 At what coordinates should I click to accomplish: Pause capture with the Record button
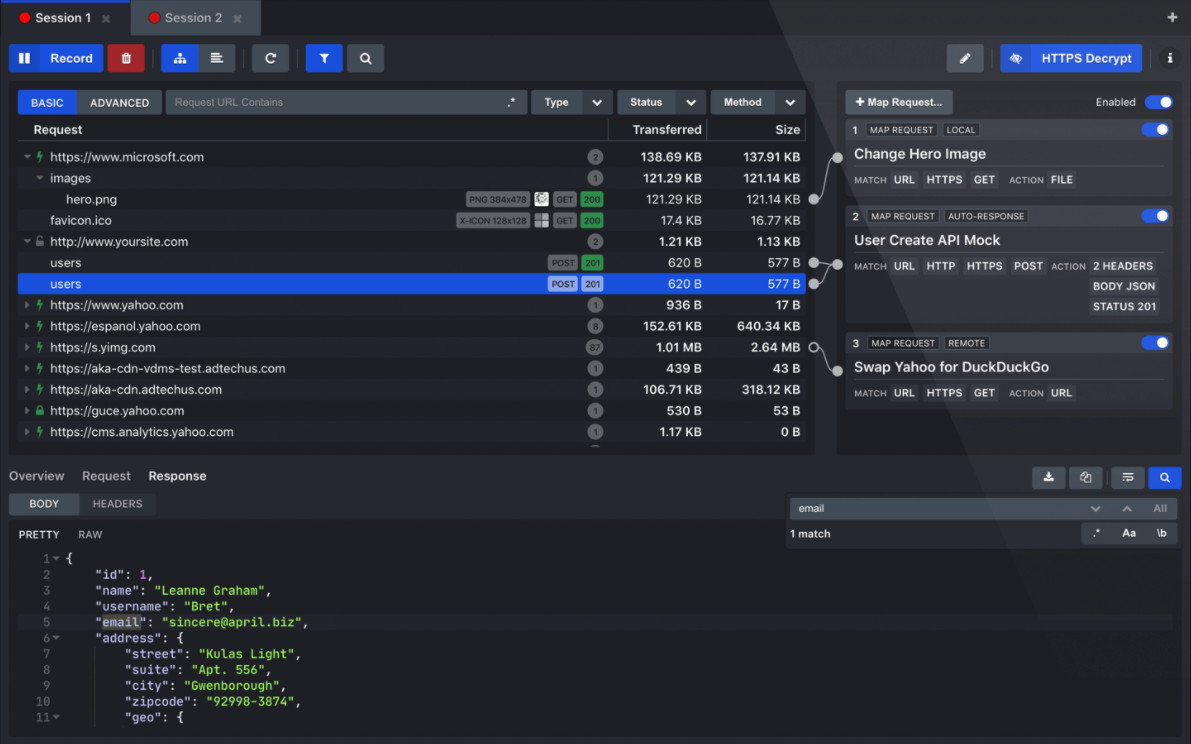pyautogui.click(x=56, y=58)
